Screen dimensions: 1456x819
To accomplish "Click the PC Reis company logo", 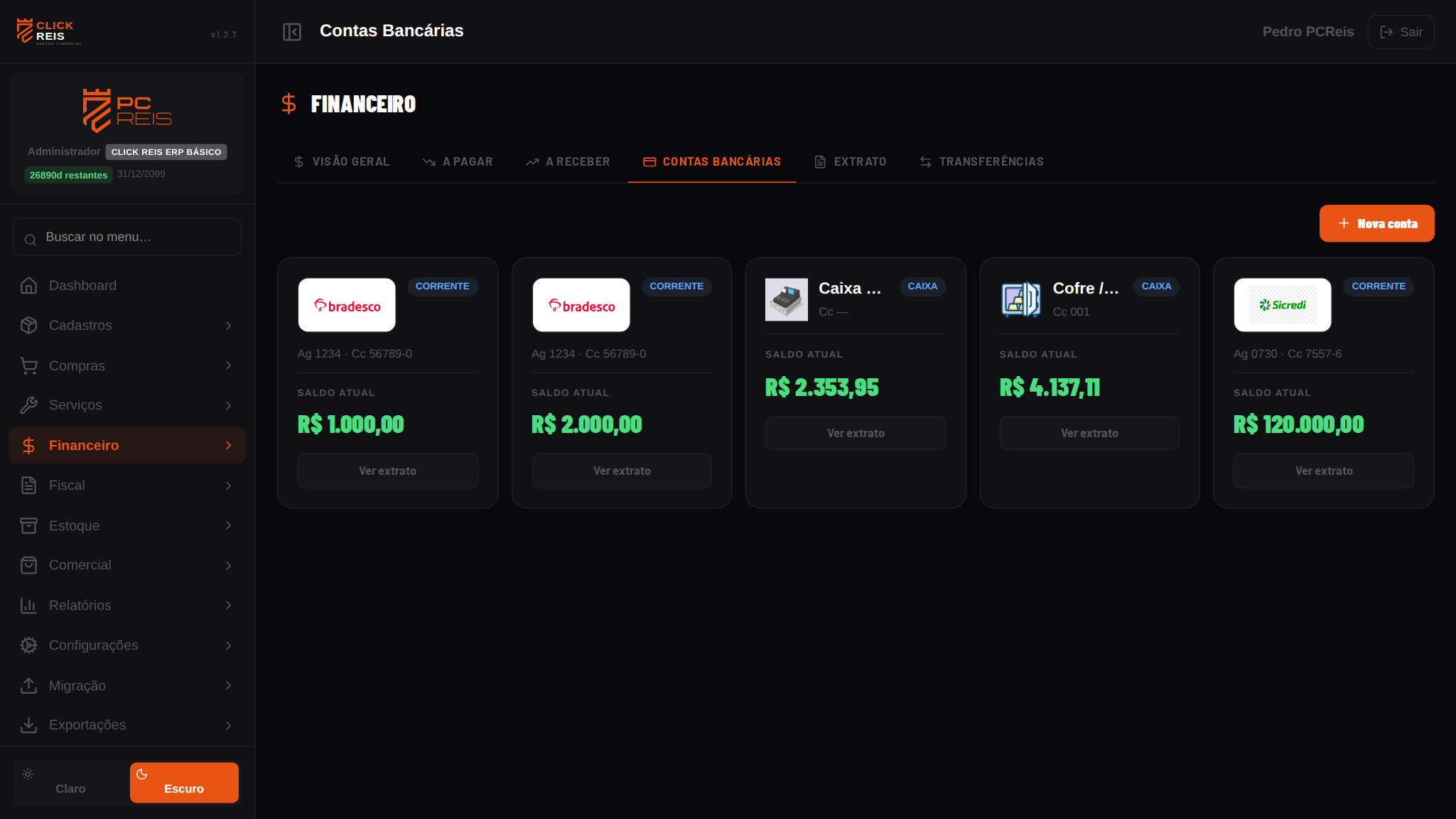I will coord(127,111).
